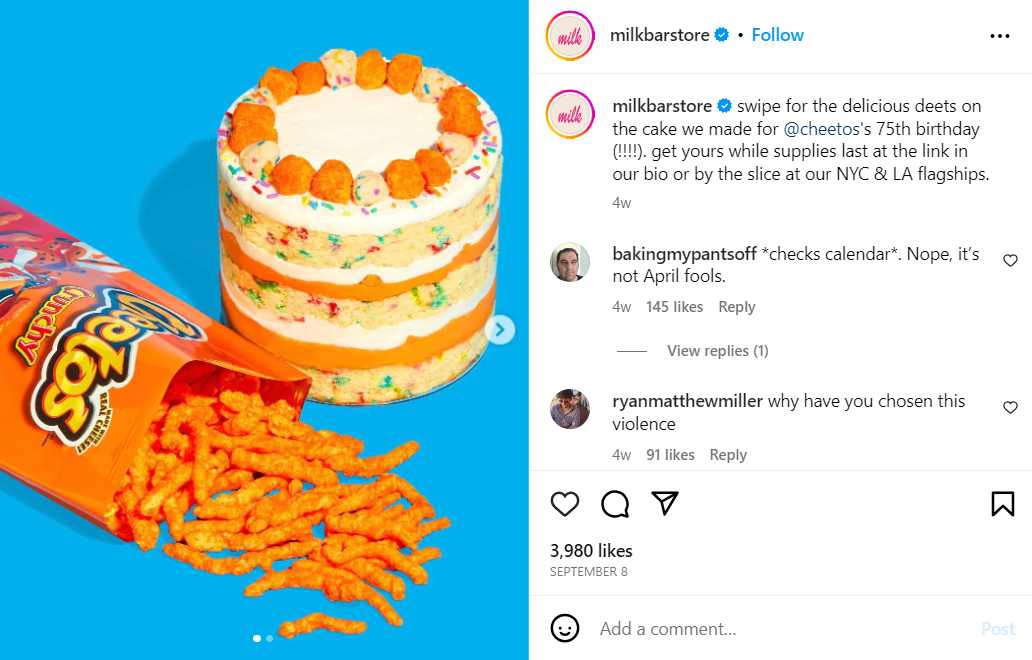The width and height of the screenshot is (1032, 660).
Task: Reply to ryanmatthewmiller's comment
Action: pos(727,454)
